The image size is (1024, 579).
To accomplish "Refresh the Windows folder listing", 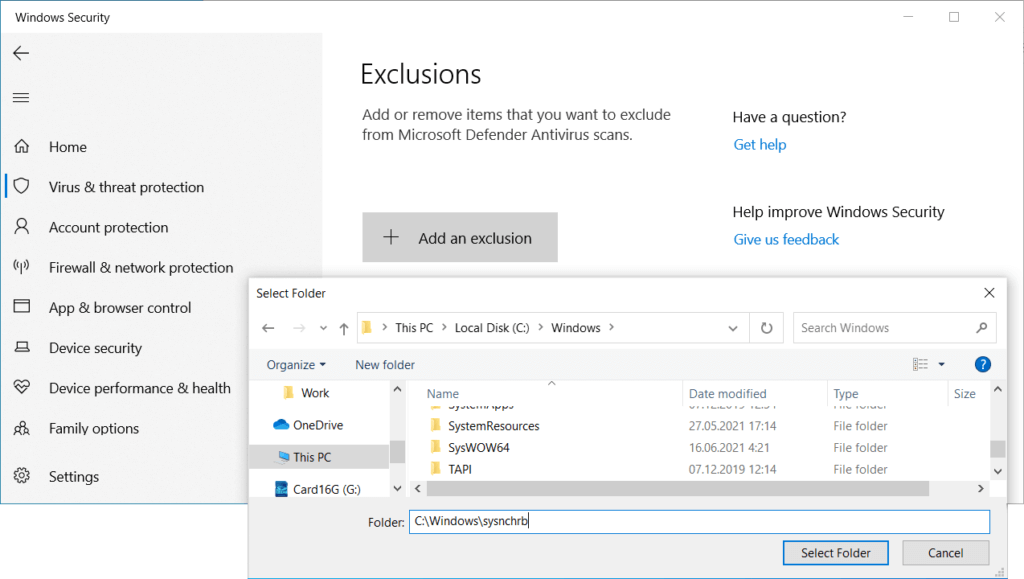I will click(x=766, y=328).
